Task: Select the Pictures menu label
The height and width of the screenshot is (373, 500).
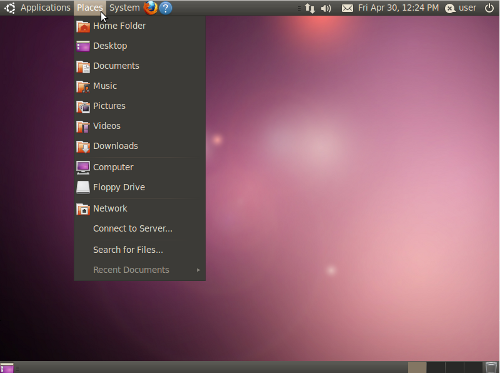Action: point(109,106)
